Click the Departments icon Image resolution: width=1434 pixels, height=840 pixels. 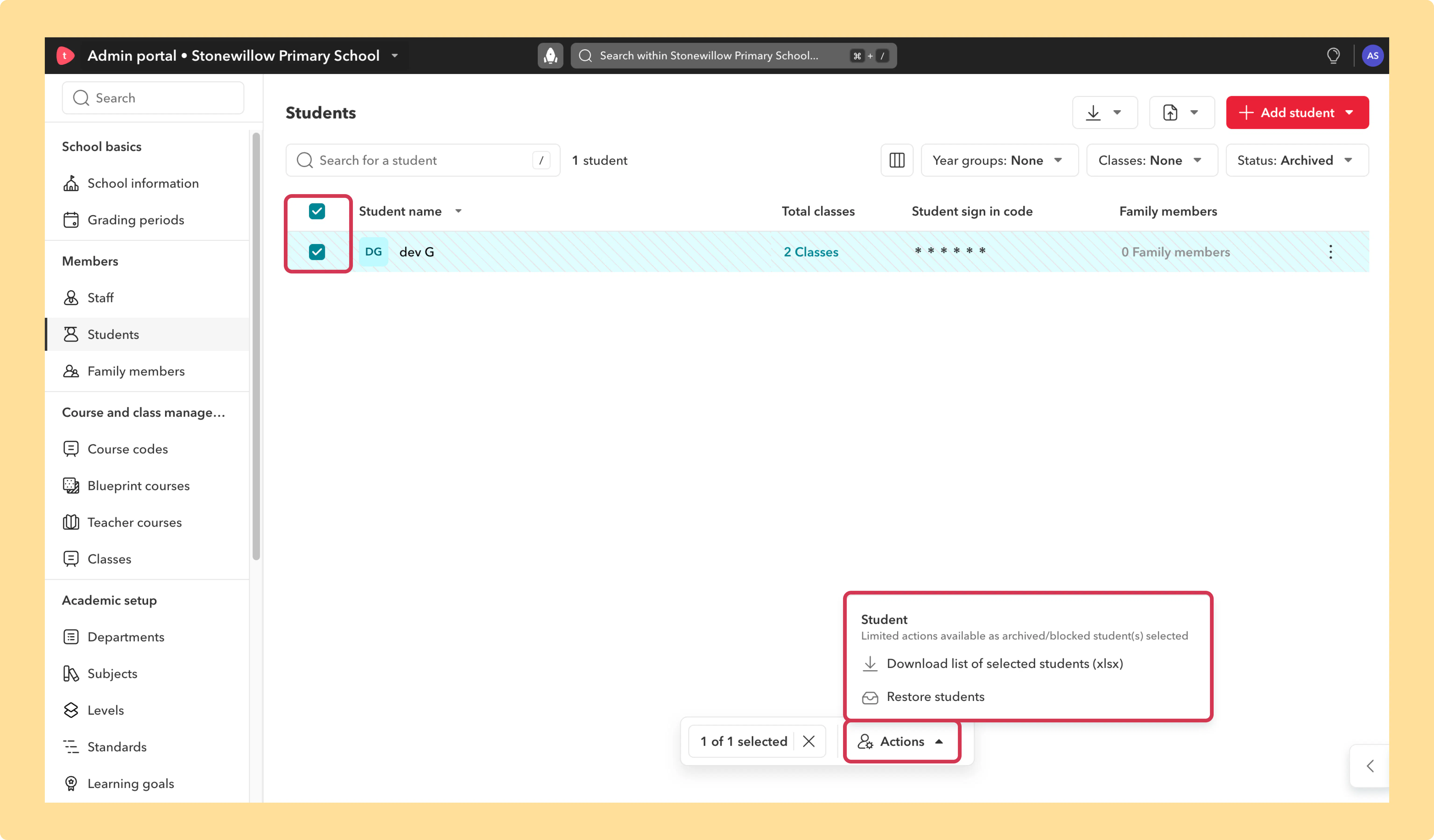pyautogui.click(x=71, y=637)
